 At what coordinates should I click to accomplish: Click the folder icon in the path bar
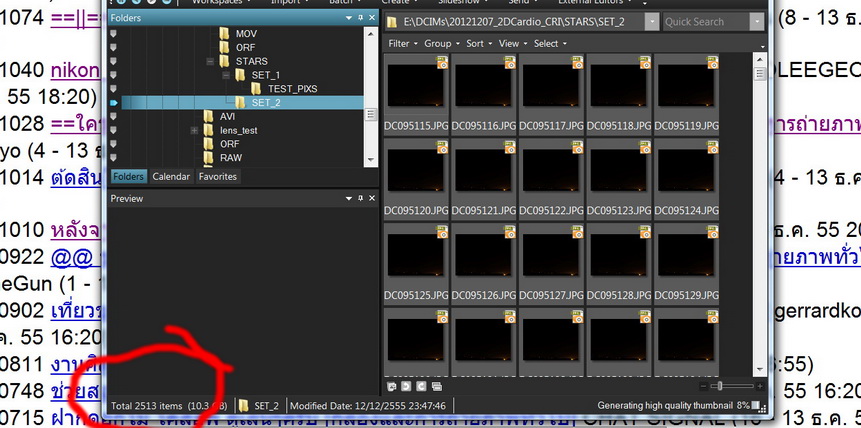click(392, 23)
